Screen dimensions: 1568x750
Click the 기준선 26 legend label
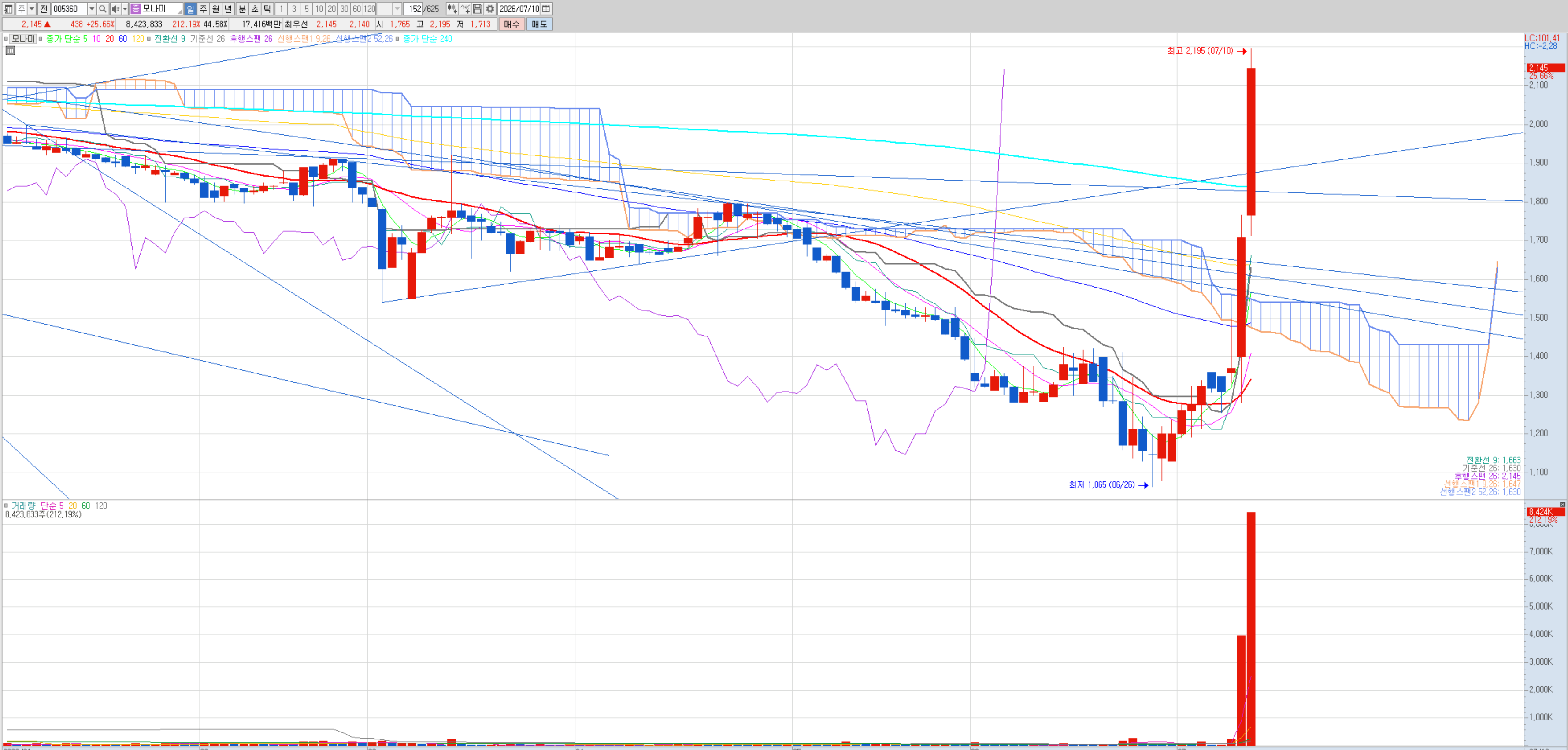pyautogui.click(x=207, y=38)
